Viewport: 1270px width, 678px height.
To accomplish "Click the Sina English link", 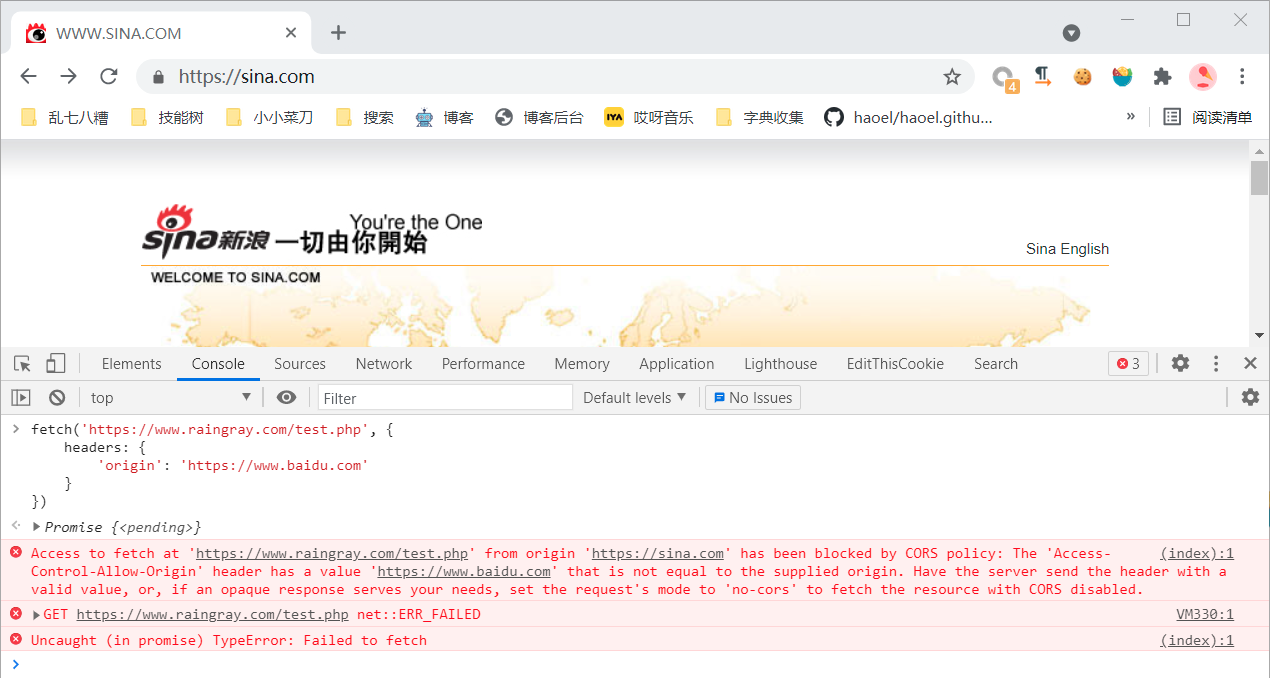I will pyautogui.click(x=1067, y=249).
